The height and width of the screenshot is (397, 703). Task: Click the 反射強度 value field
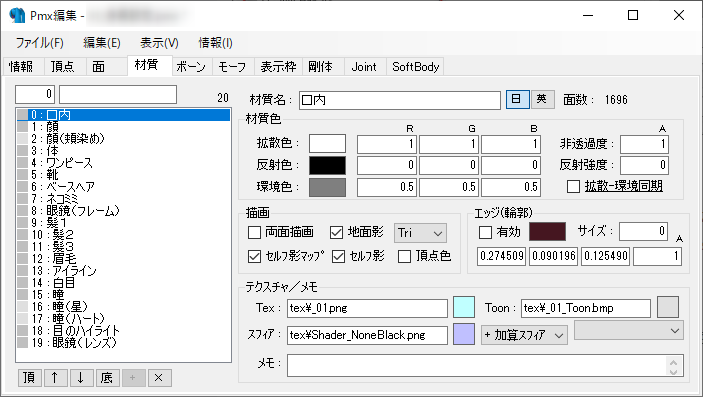[644, 165]
